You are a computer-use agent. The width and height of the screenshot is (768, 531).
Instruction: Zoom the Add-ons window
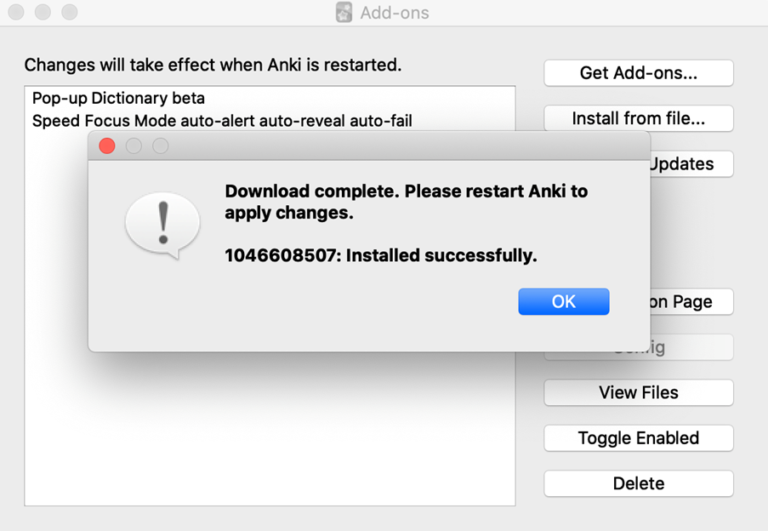70,12
